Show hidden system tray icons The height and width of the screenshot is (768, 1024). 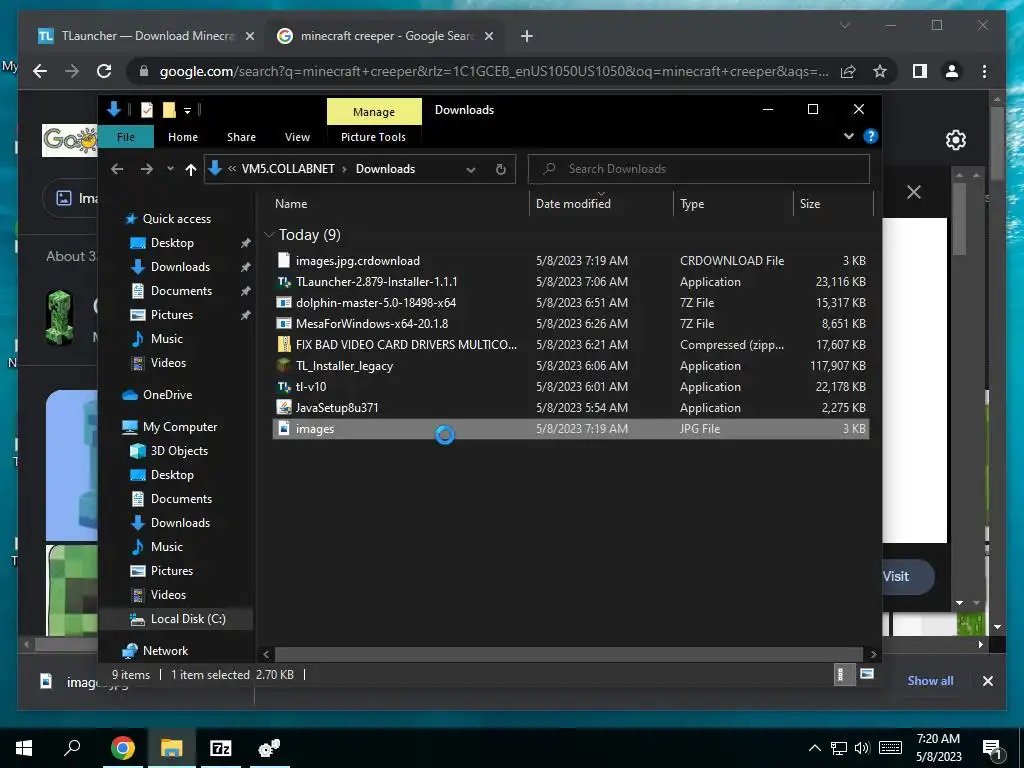tap(815, 748)
